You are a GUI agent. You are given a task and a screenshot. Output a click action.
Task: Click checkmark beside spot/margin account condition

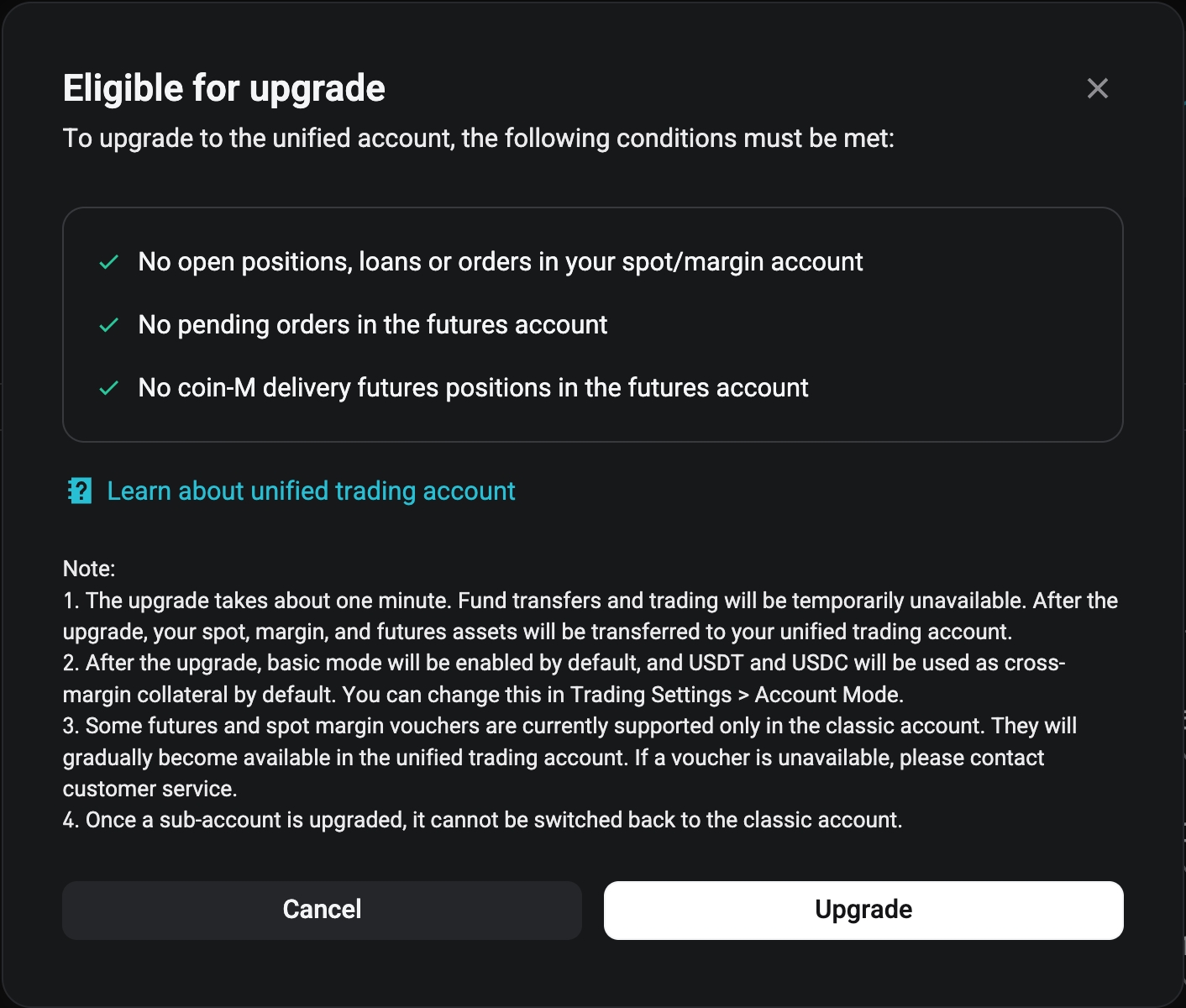click(x=108, y=262)
